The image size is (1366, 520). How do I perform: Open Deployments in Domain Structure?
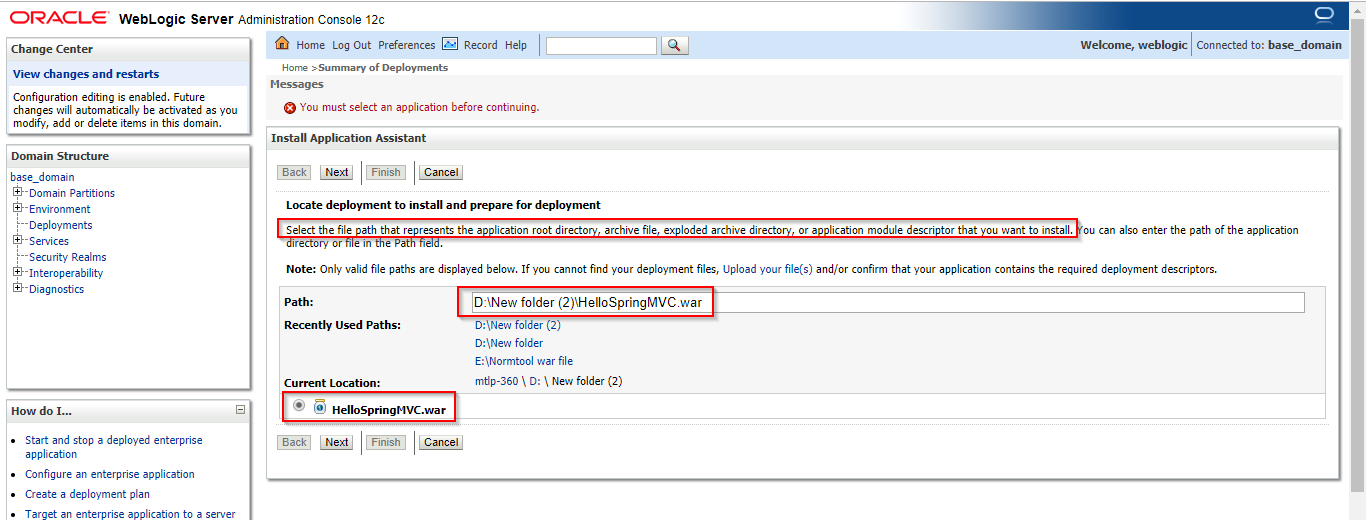(60, 225)
